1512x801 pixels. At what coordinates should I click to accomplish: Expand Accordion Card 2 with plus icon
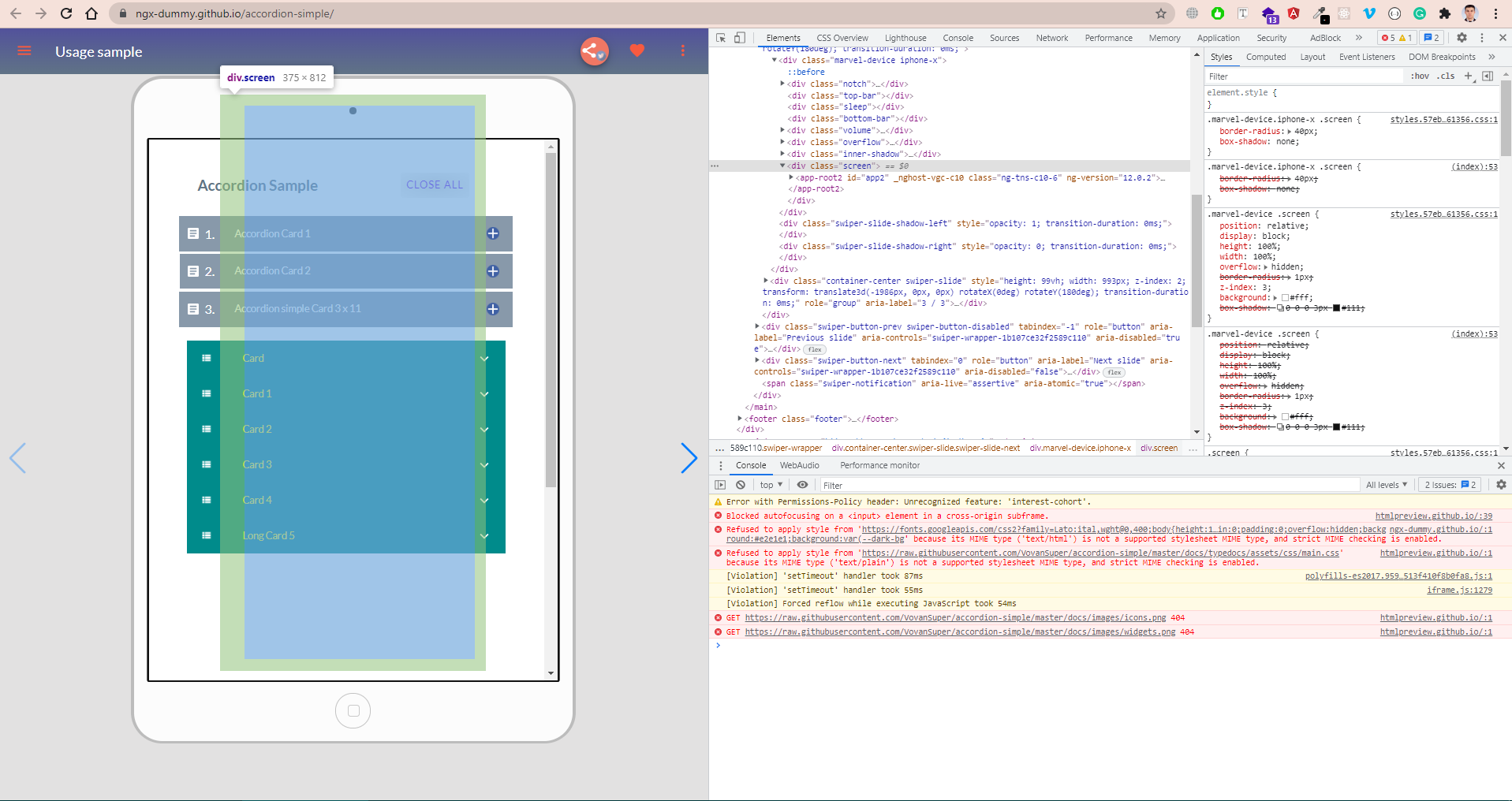pyautogui.click(x=493, y=271)
